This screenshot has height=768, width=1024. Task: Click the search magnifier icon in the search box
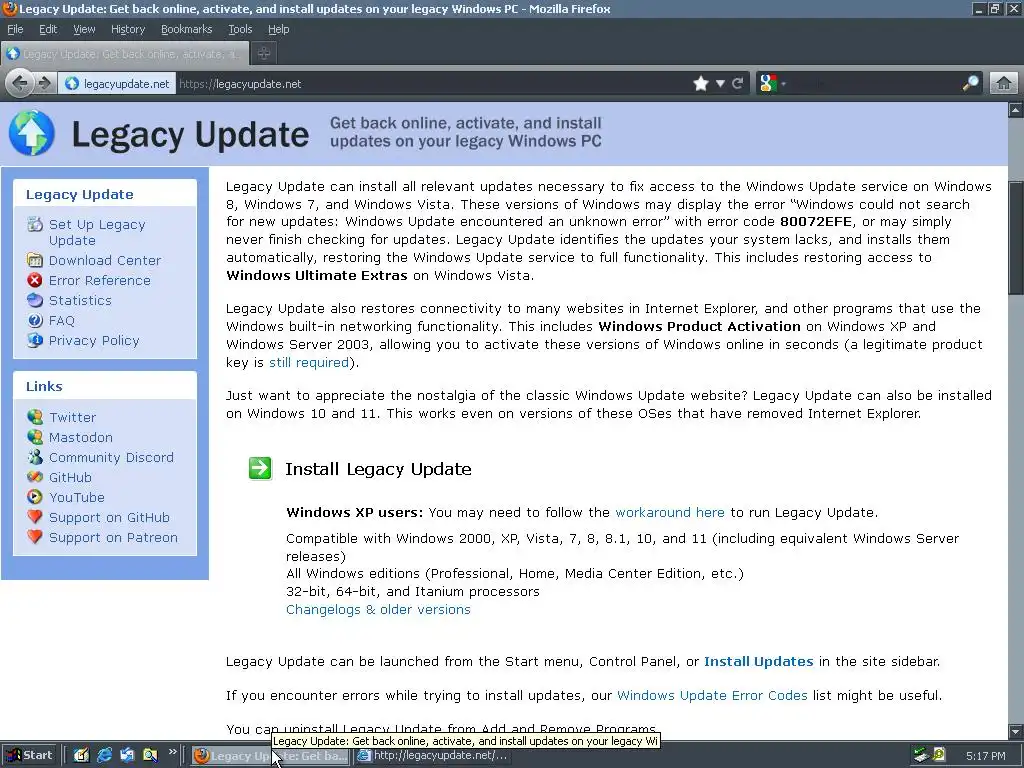coord(970,84)
